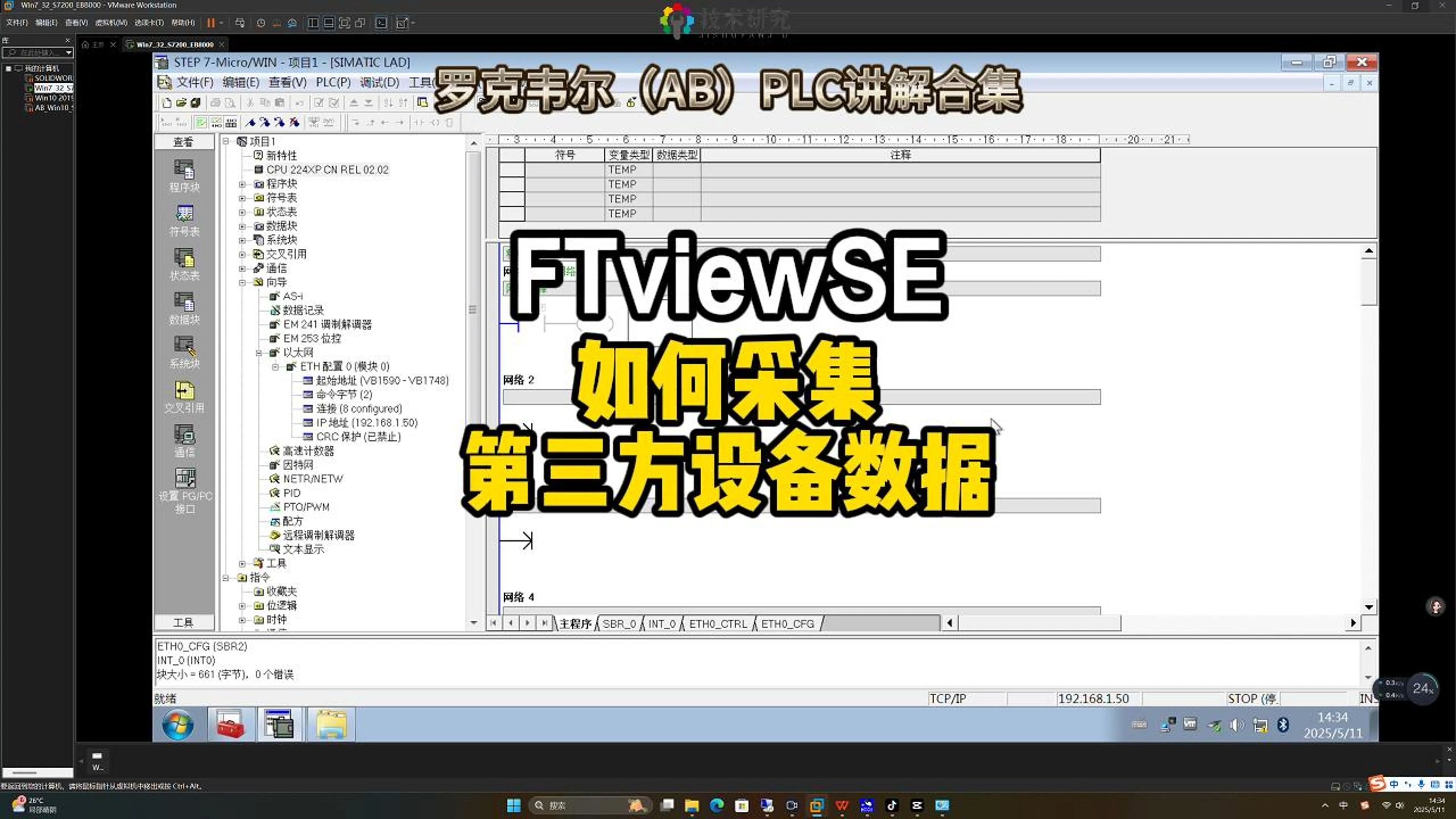Open the 状态表 (Status Chart) view
1456x819 pixels.
click(x=184, y=264)
